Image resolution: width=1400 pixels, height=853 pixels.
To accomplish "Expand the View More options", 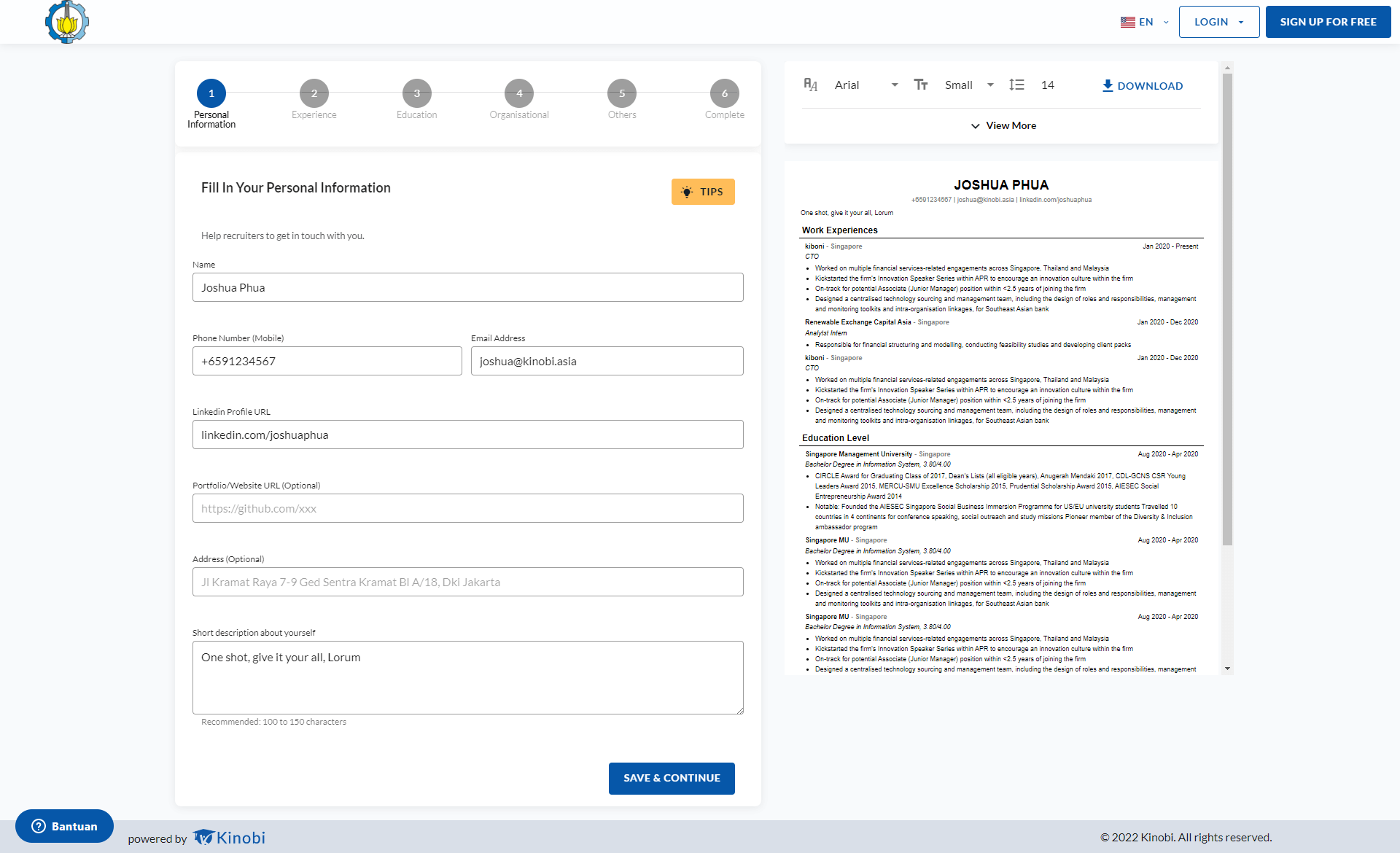I will coord(1003,125).
